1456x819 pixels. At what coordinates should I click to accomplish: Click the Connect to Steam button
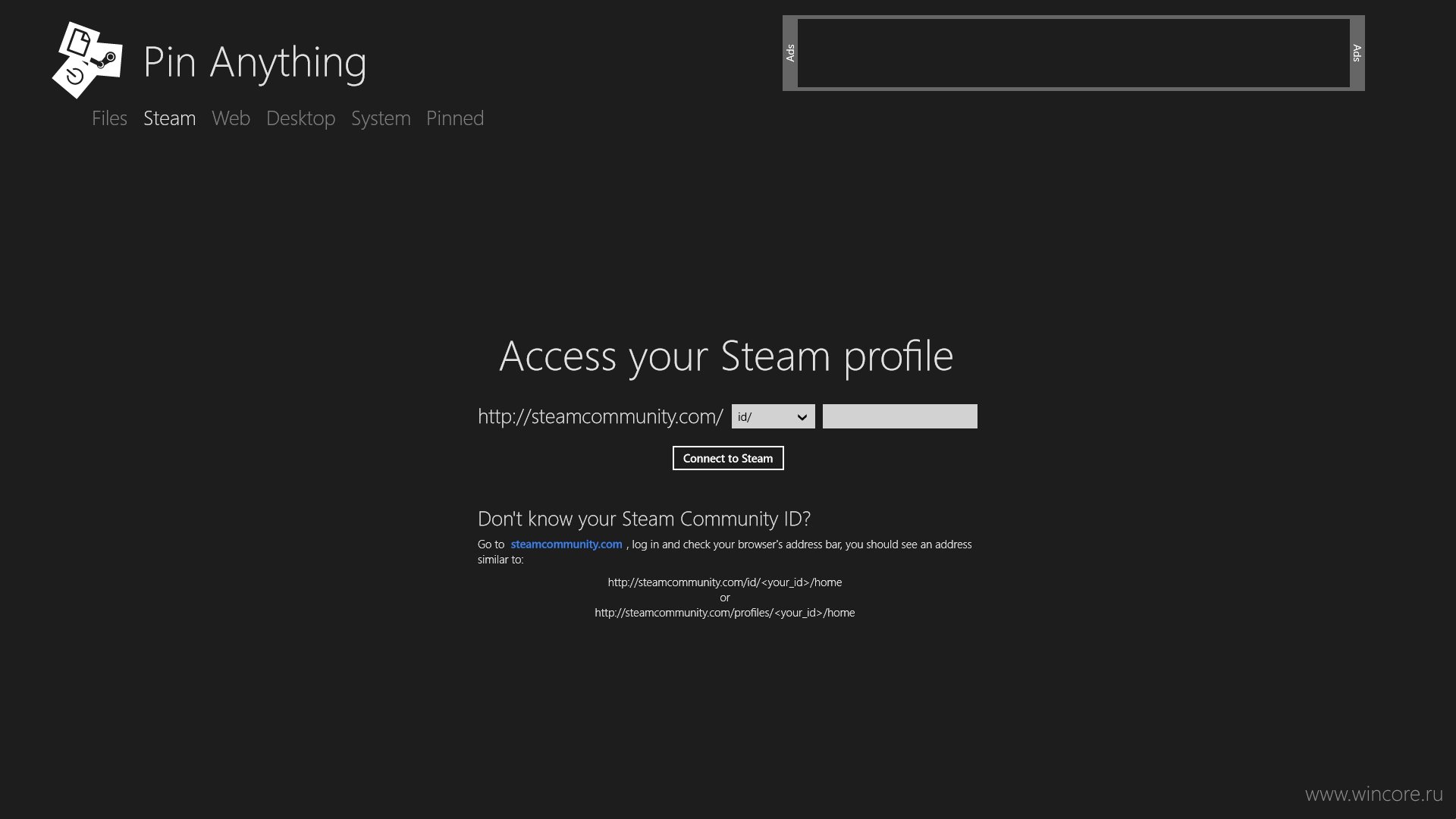728,458
